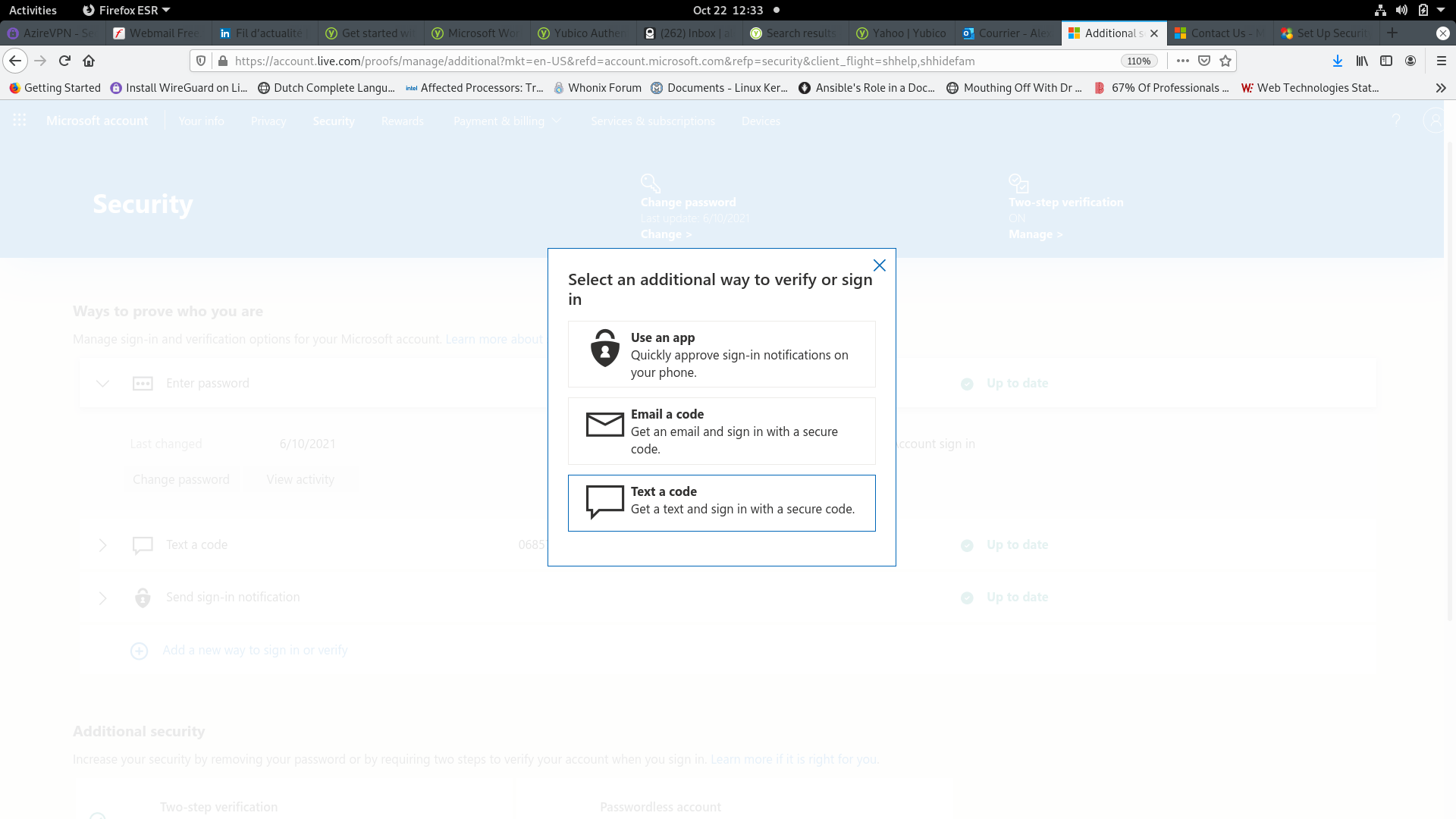Toggle the sidebar view icon
1456x819 pixels.
[x=1386, y=61]
